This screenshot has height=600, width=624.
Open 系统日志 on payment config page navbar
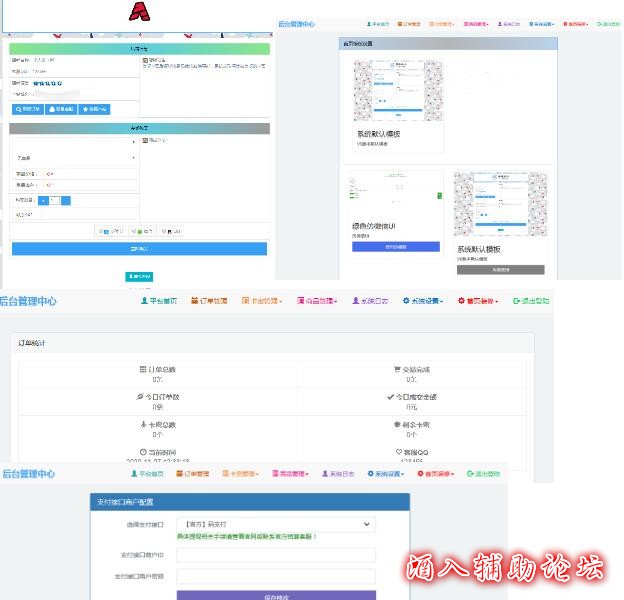coord(338,473)
